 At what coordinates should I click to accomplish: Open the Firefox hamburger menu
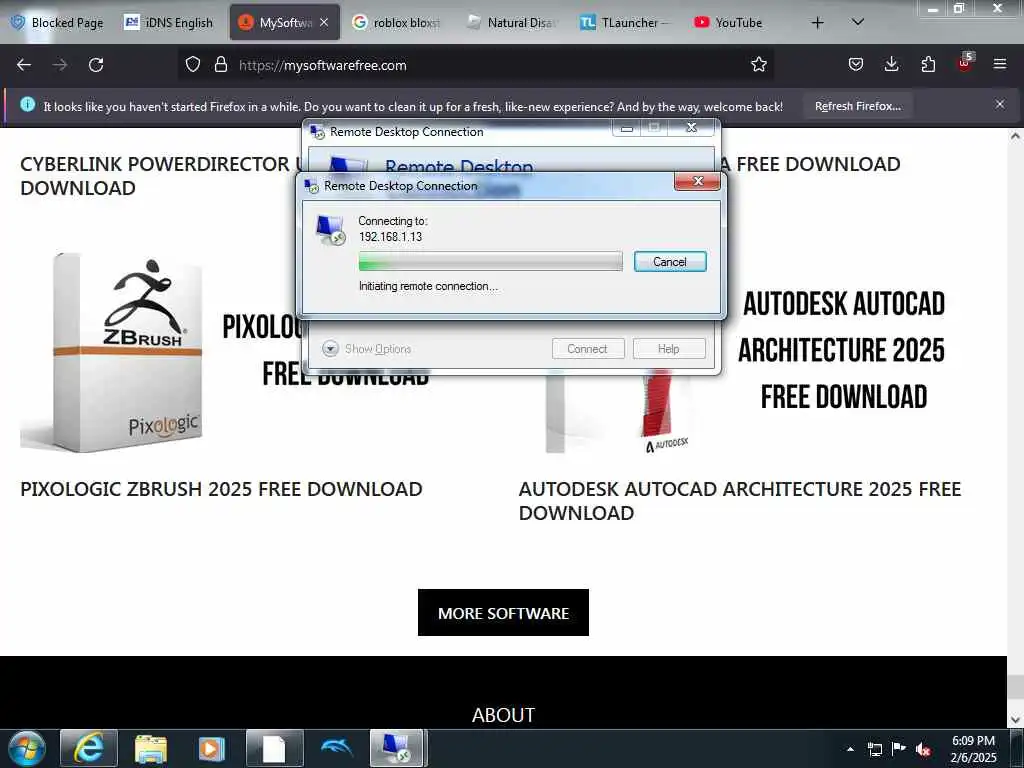pos(999,64)
